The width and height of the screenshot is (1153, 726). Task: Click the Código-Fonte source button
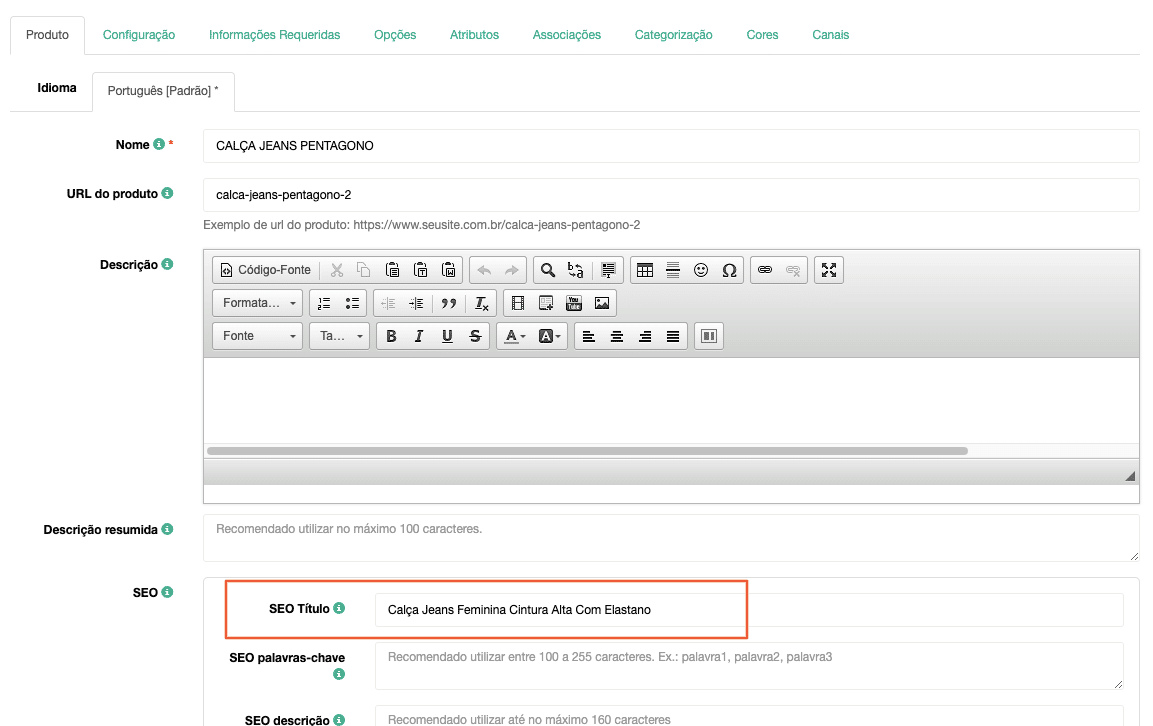point(265,270)
